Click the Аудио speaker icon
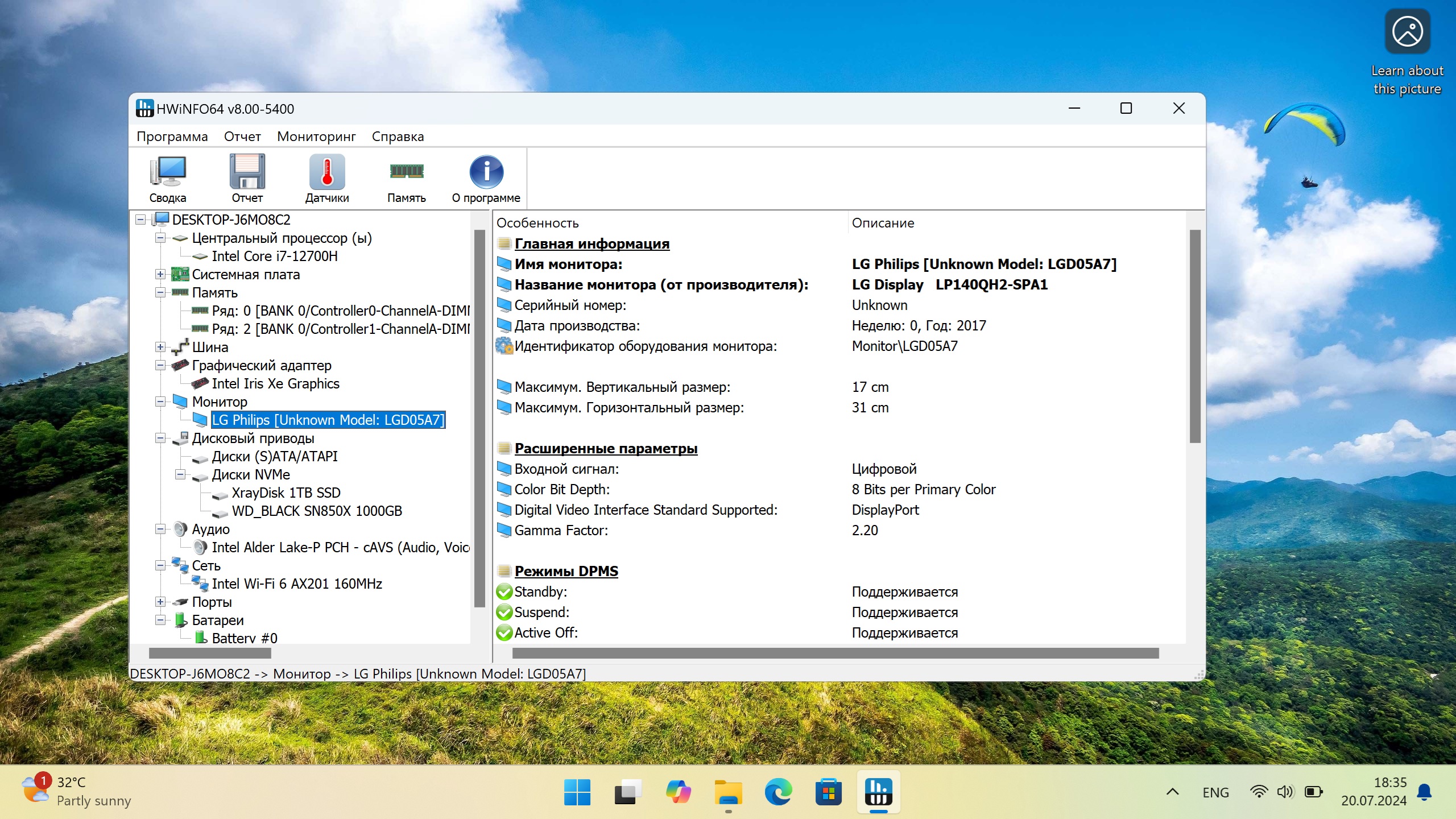The height and width of the screenshot is (819, 1456). pos(180,529)
